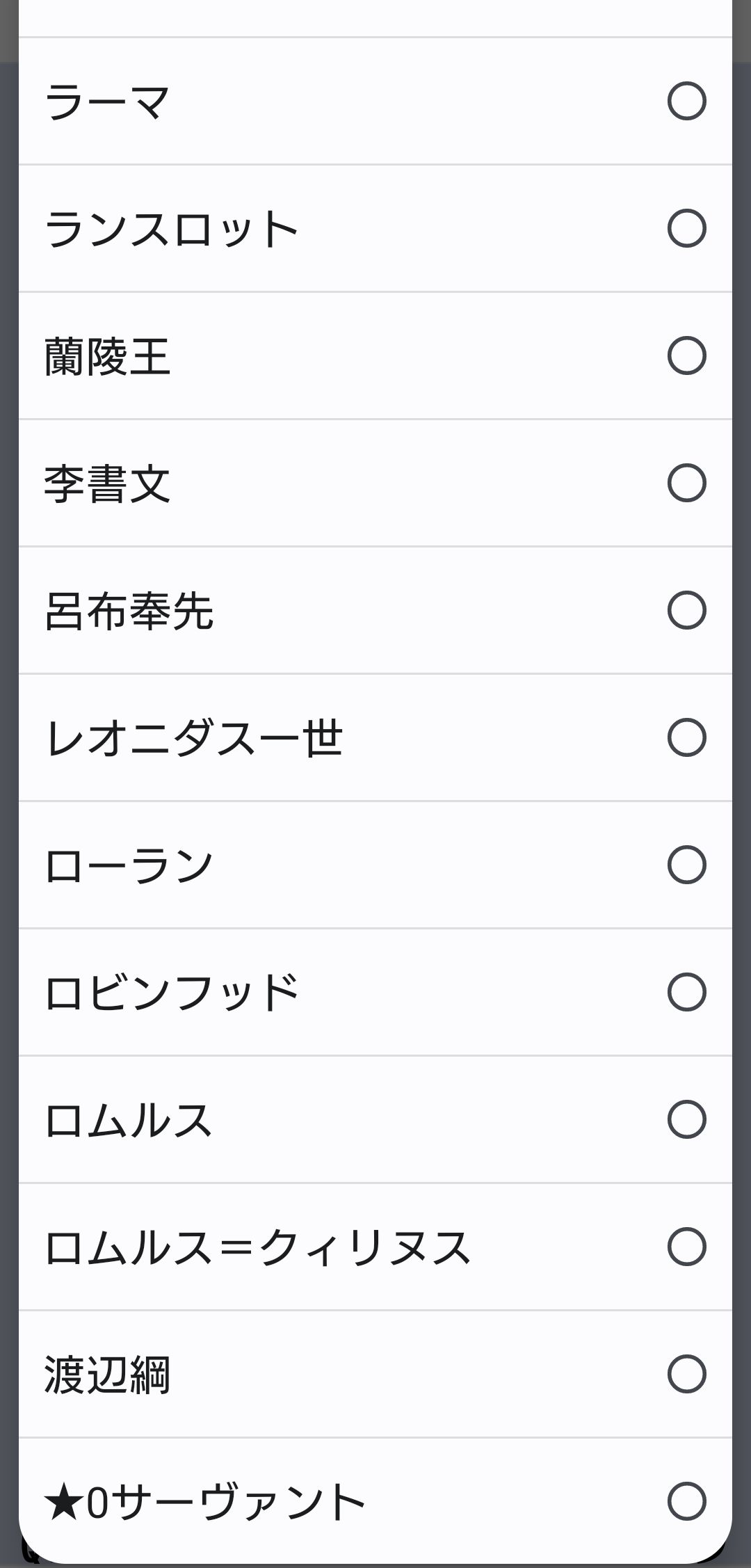This screenshot has width=751, height=1568.
Task: Choose レオニダス一世 radio button
Action: [x=686, y=738]
